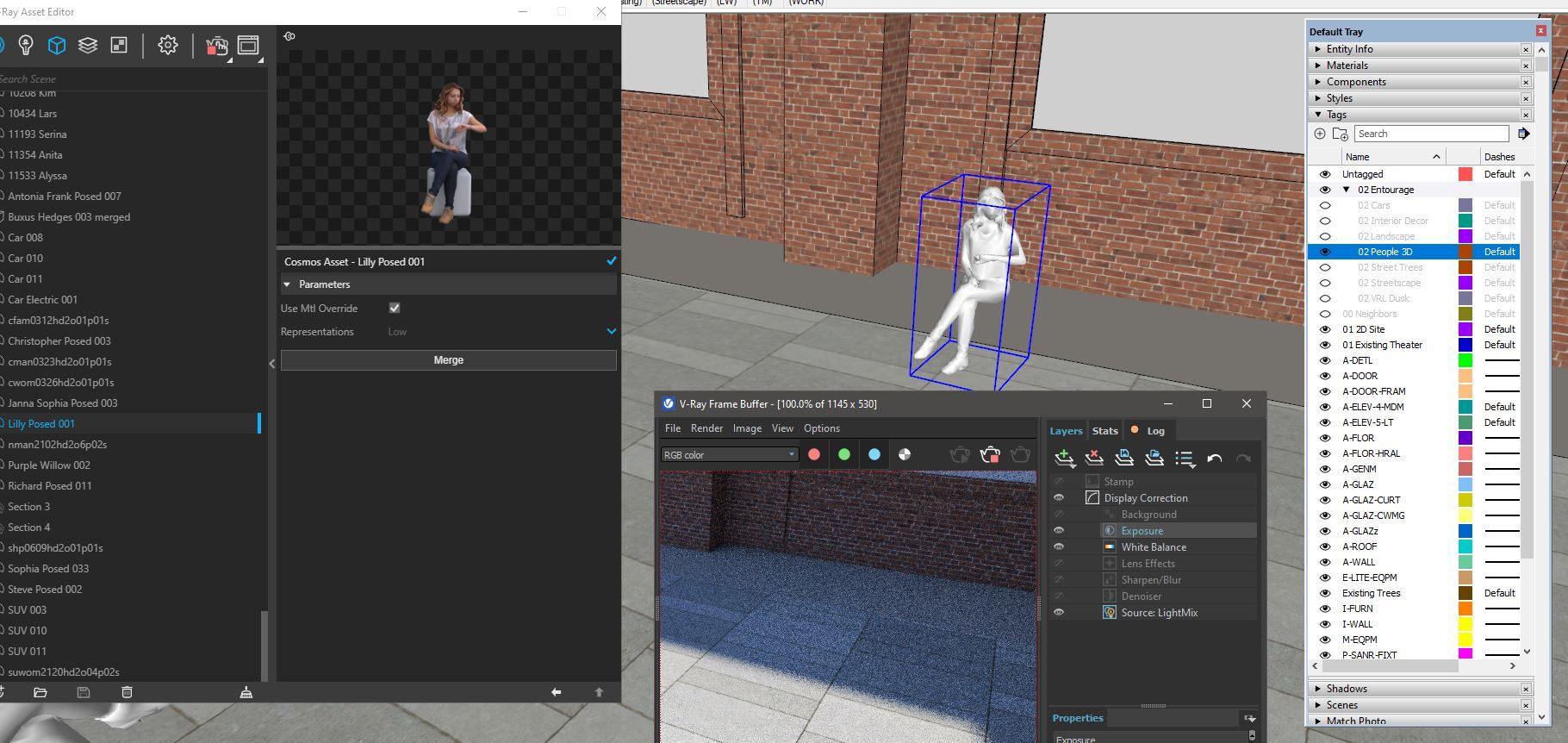The width and height of the screenshot is (1568, 743).
Task: Abort rendering in Frame Buffer toolbar
Action: (990, 454)
